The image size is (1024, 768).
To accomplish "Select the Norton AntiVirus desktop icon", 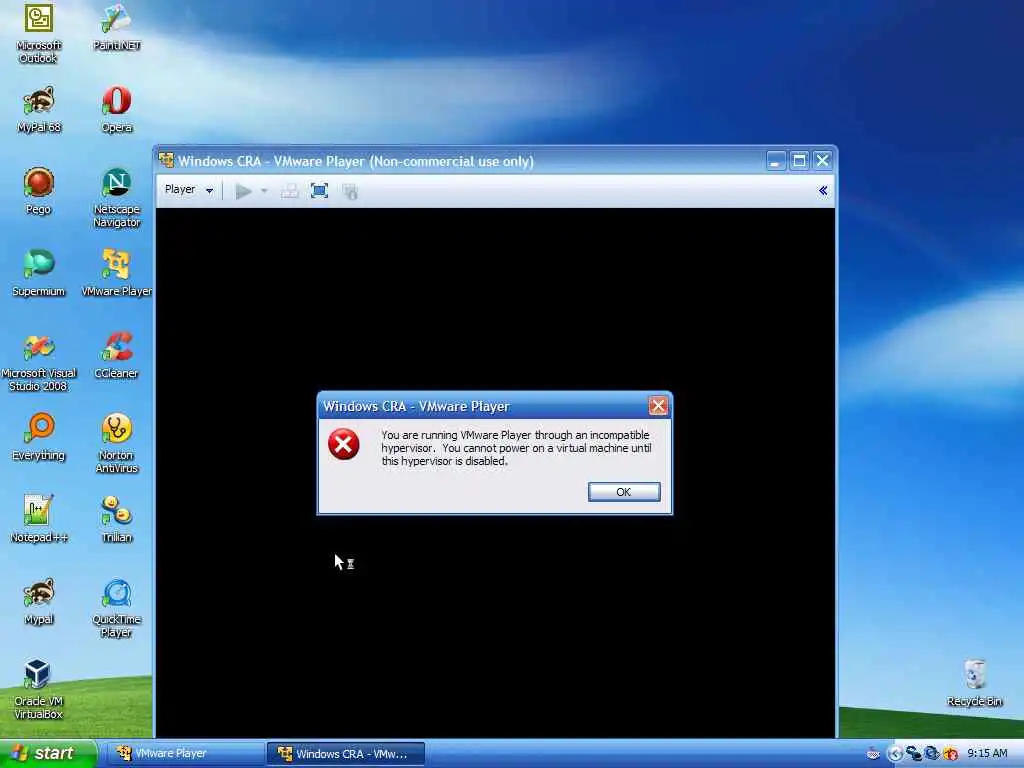I will point(116,443).
